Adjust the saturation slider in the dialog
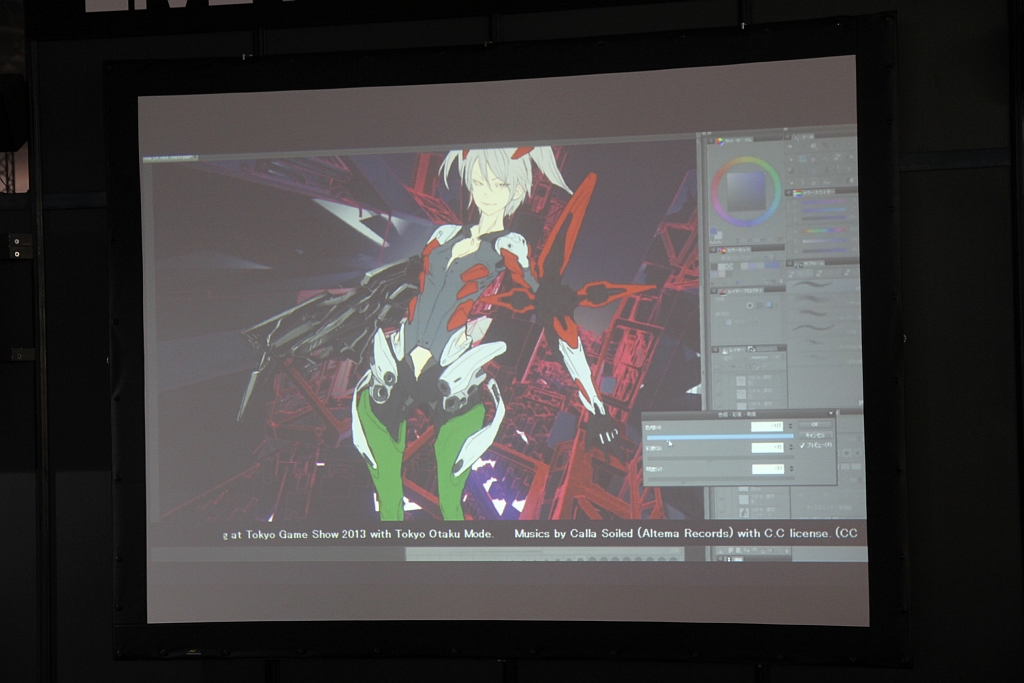 (x=721, y=458)
